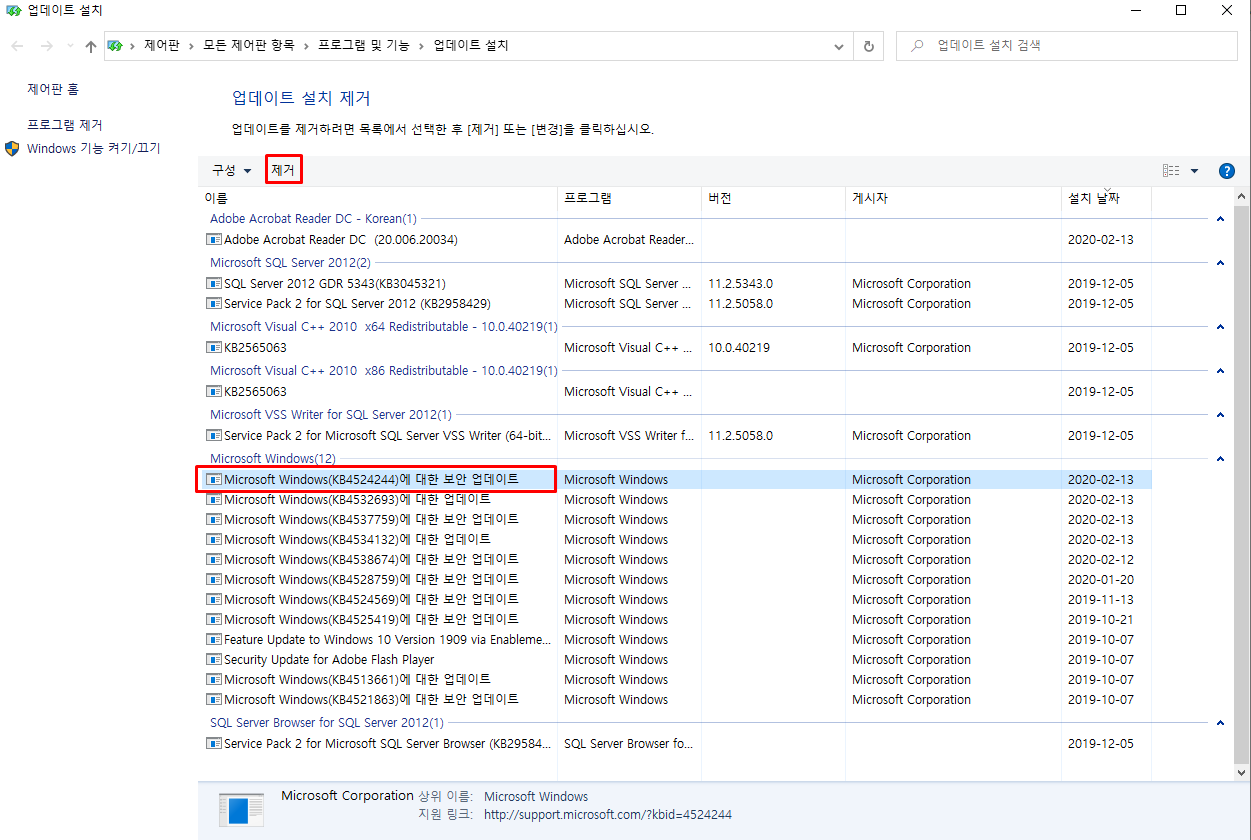This screenshot has height=840, width=1251.
Task: Collapse Microsoft VSS Writer group
Action: pyautogui.click(x=1220, y=415)
